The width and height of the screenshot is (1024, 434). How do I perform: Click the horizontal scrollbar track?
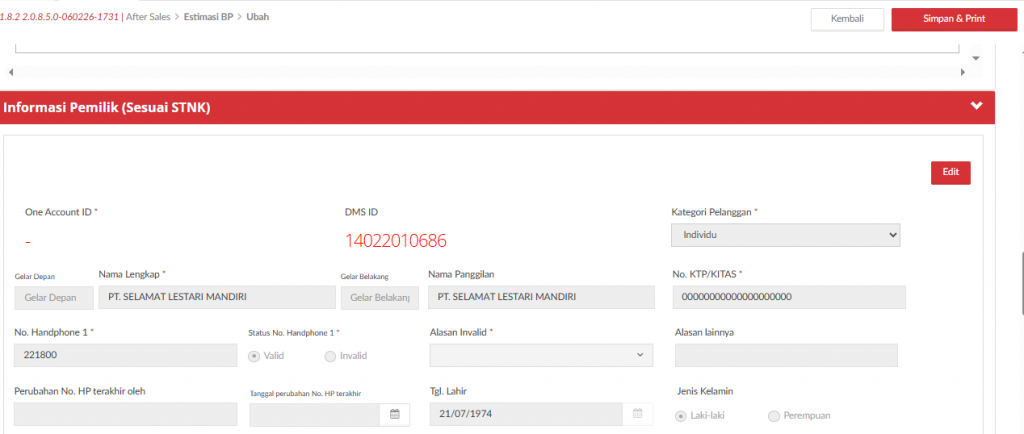487,73
